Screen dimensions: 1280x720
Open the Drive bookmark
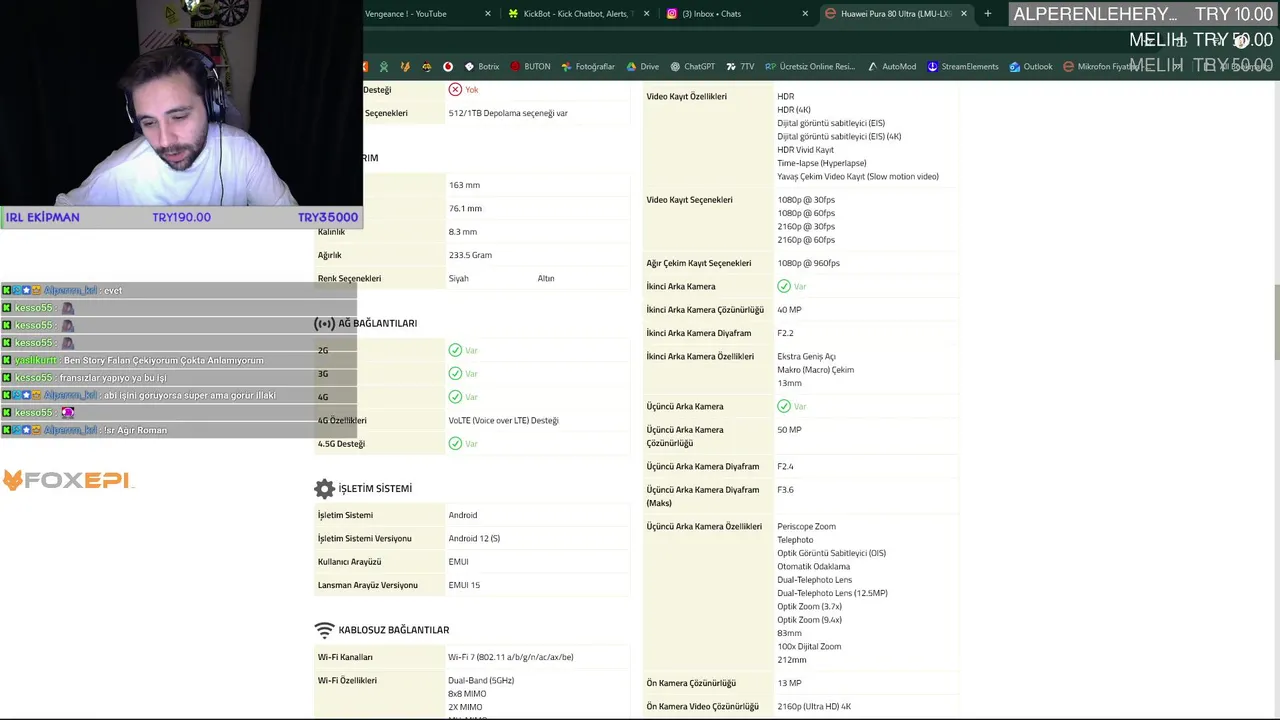pyautogui.click(x=642, y=67)
